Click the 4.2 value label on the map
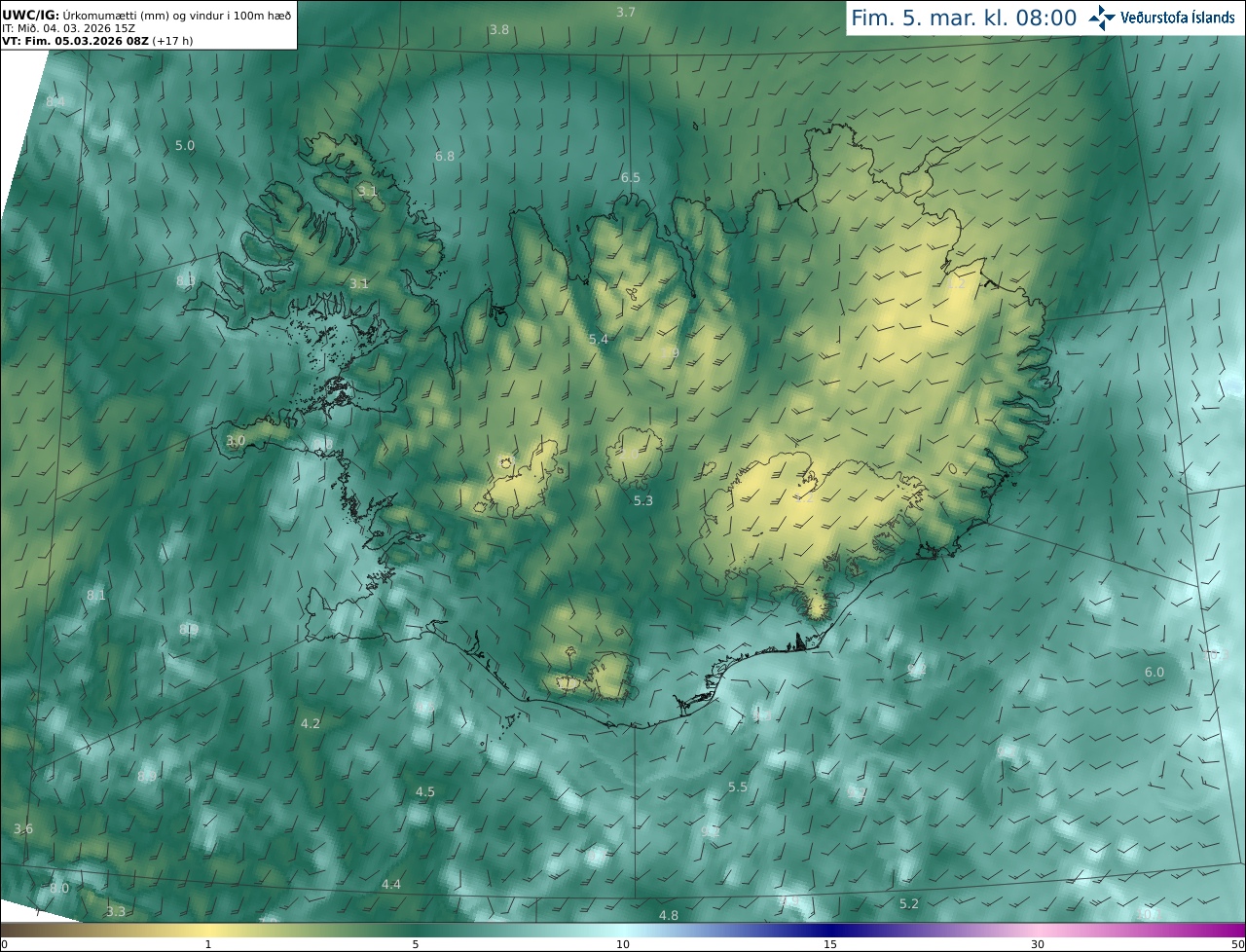 point(311,723)
